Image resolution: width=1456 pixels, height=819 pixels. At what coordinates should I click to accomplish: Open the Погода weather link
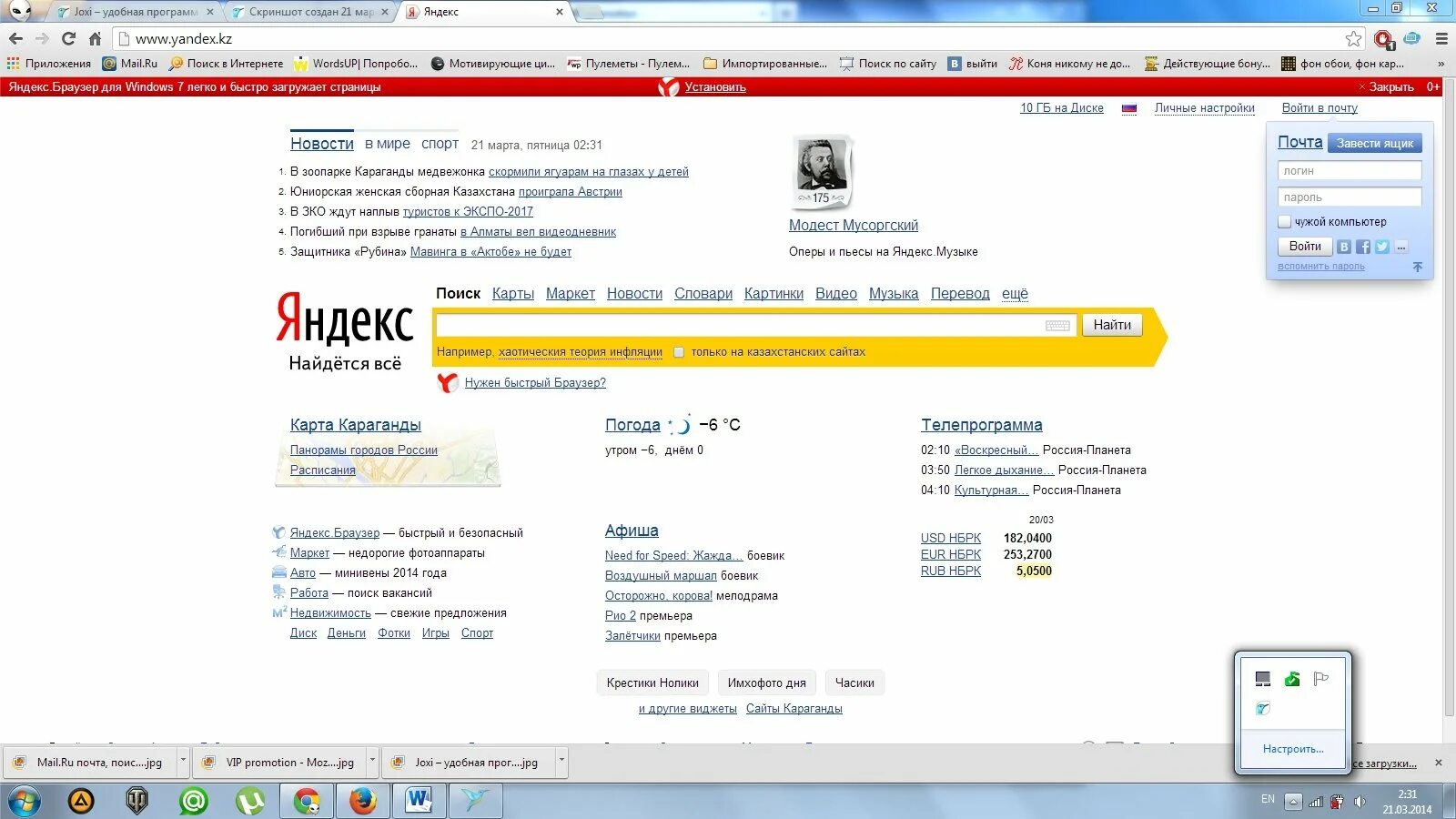(632, 425)
